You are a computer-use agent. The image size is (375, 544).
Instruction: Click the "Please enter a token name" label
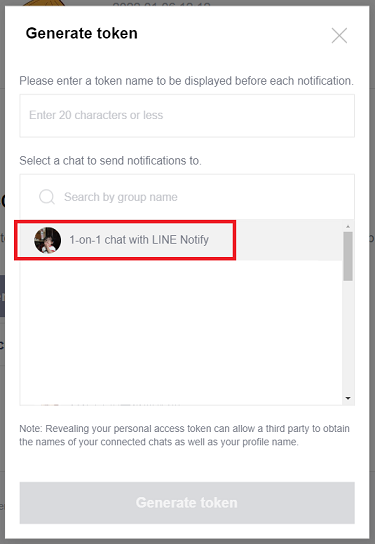(186, 81)
